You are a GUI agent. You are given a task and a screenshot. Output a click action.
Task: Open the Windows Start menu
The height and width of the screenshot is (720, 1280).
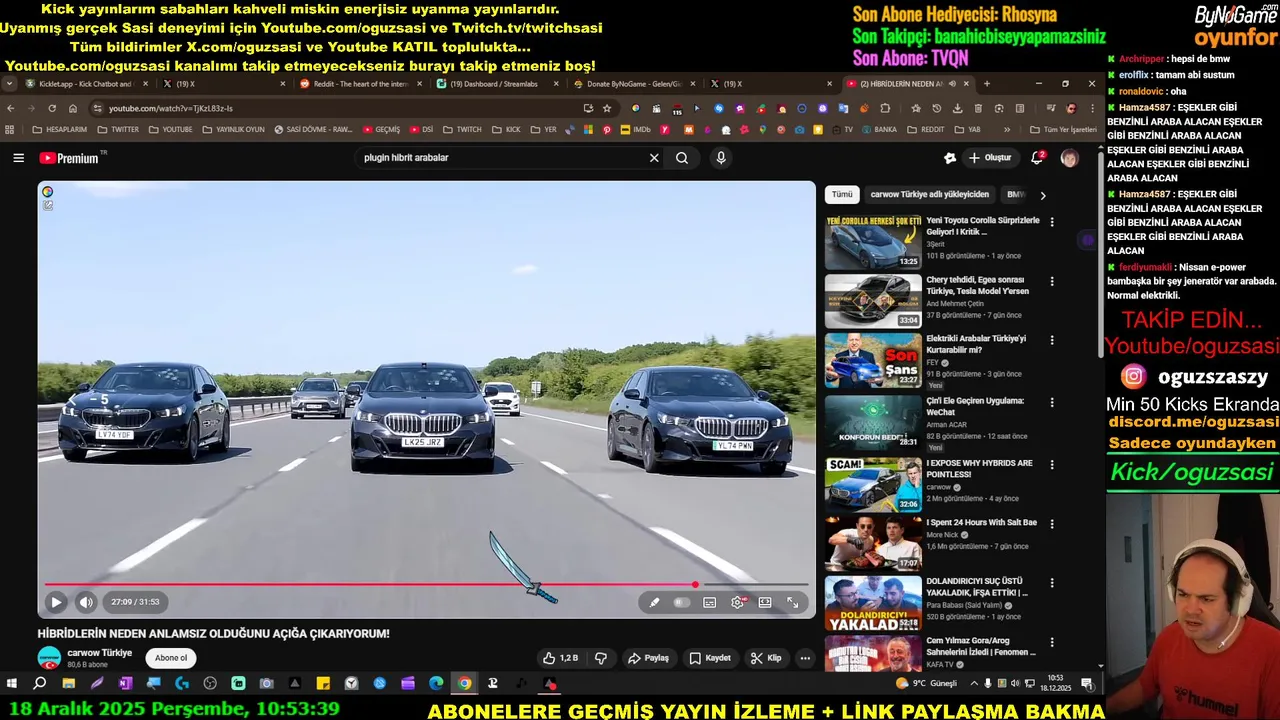tap(12, 684)
